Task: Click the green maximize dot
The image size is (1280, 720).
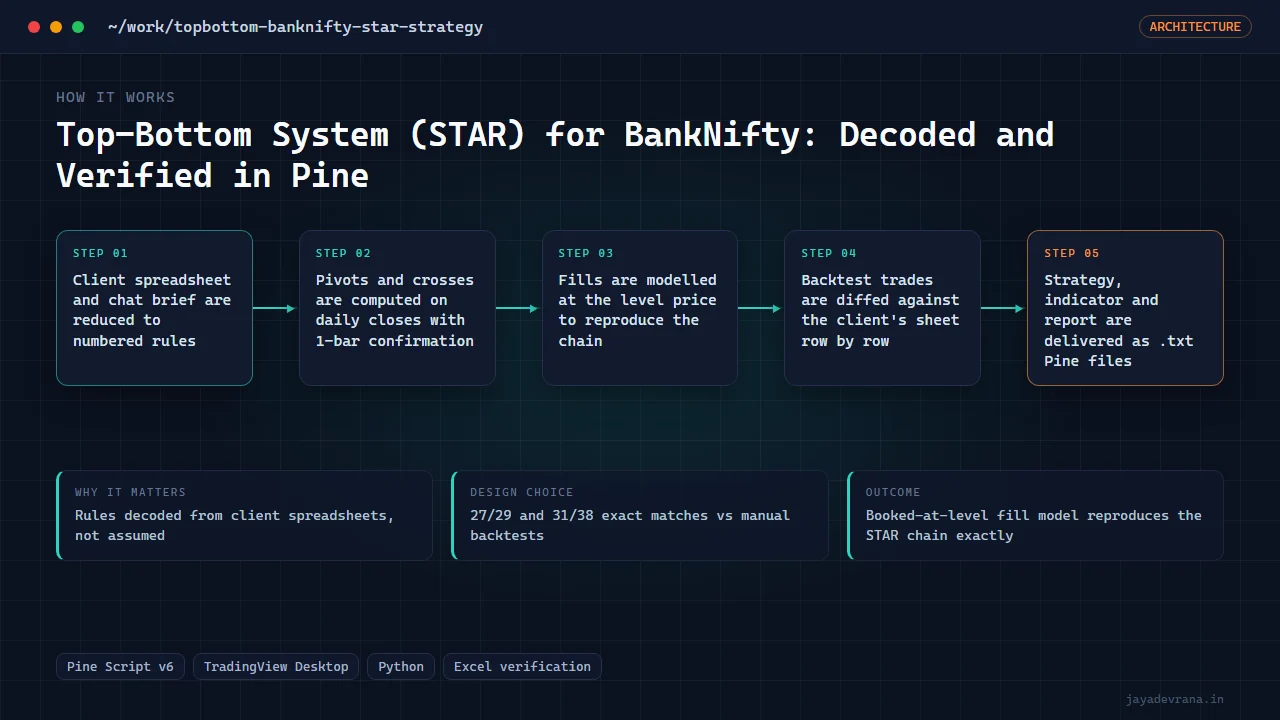Action: click(78, 27)
